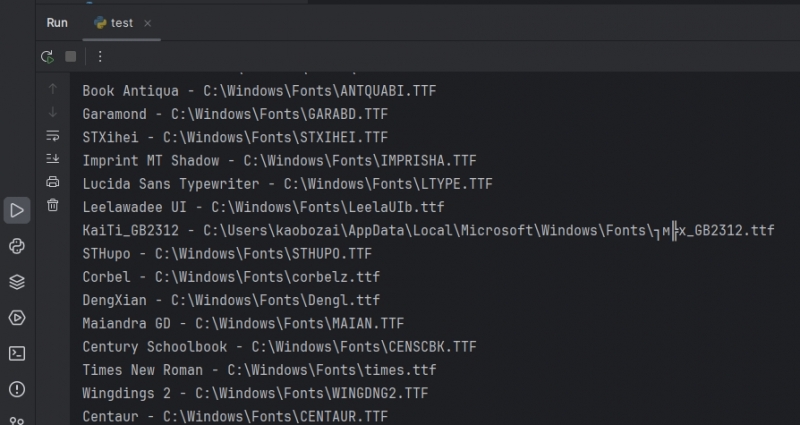This screenshot has width=800, height=425.
Task: Switch to the test run tab
Action: (120, 22)
